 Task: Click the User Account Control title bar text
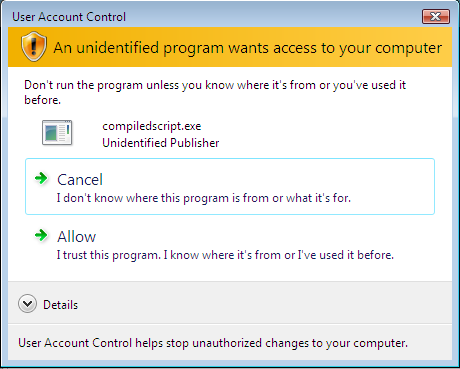[x=69, y=17]
